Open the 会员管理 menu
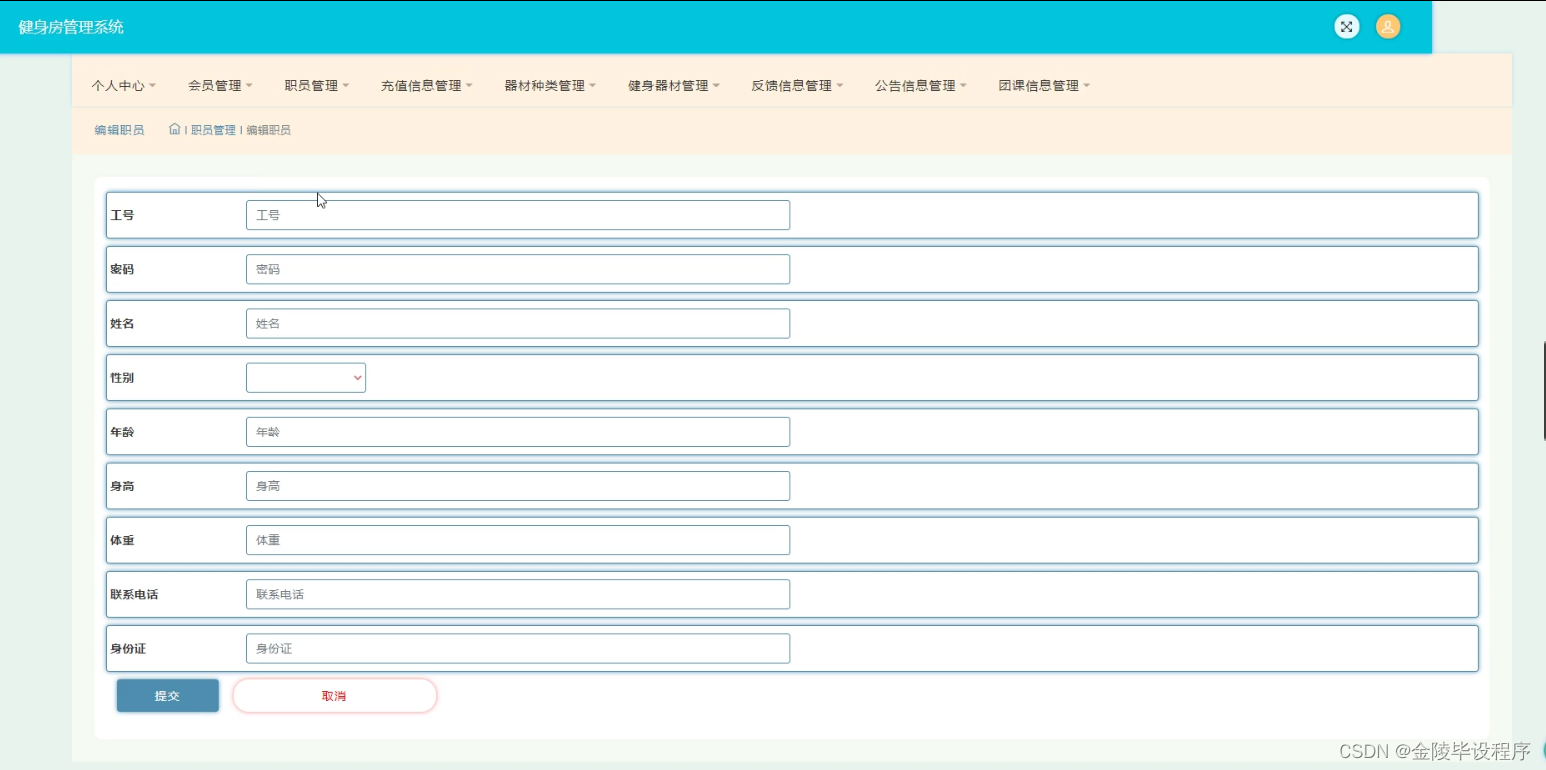 tap(220, 86)
